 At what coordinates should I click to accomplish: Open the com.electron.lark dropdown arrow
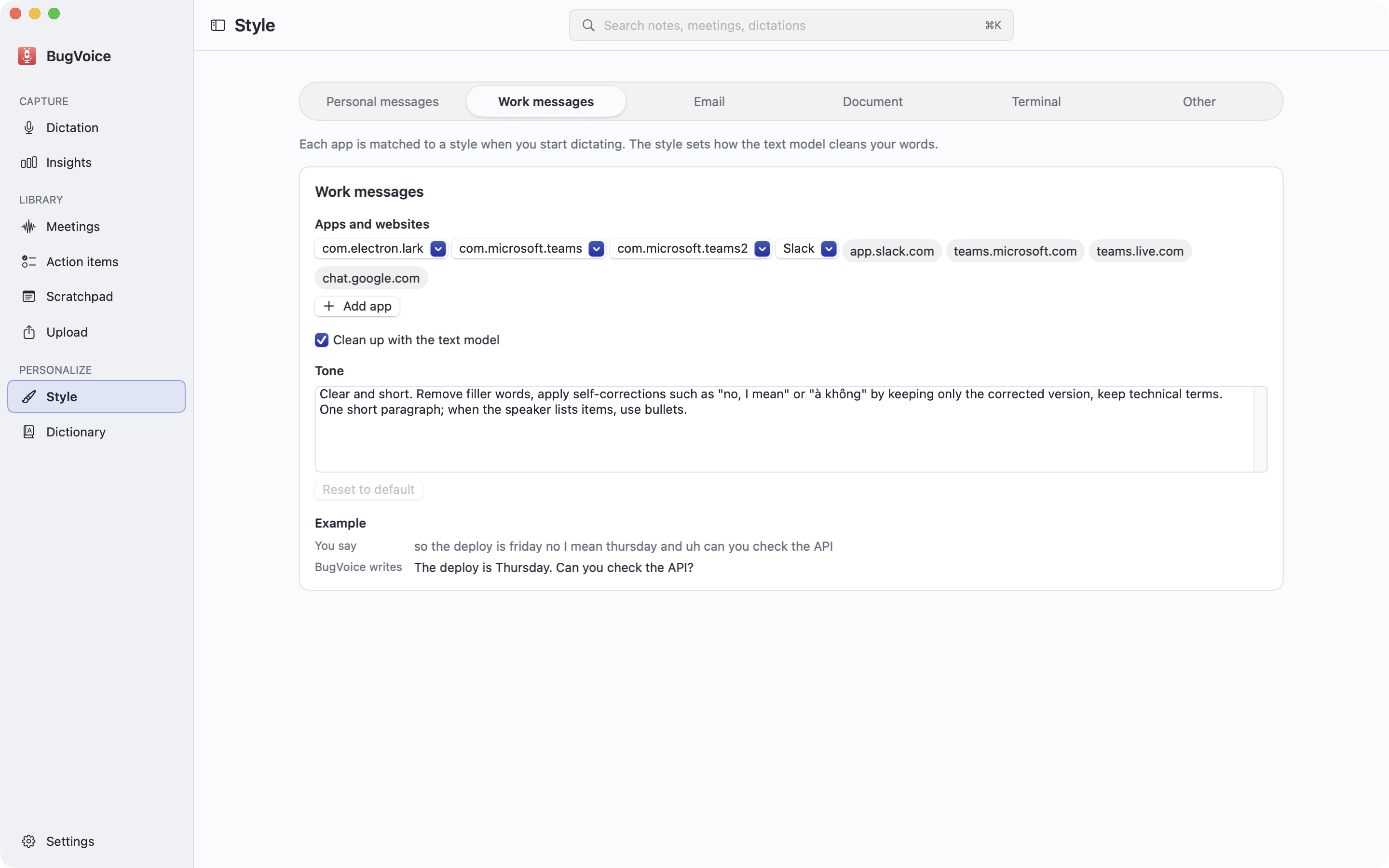click(438, 248)
